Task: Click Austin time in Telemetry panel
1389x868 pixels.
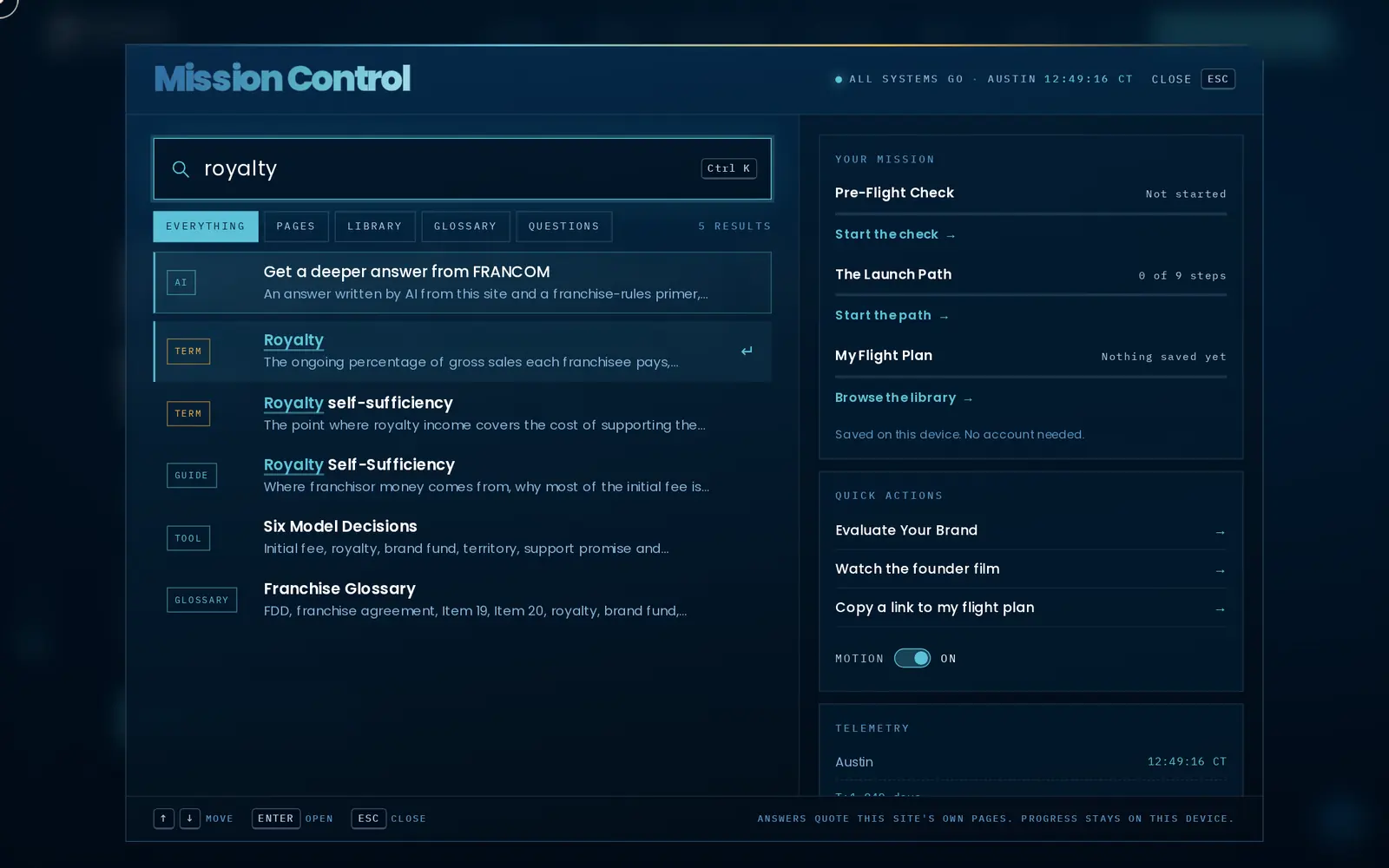Action: click(x=1187, y=761)
